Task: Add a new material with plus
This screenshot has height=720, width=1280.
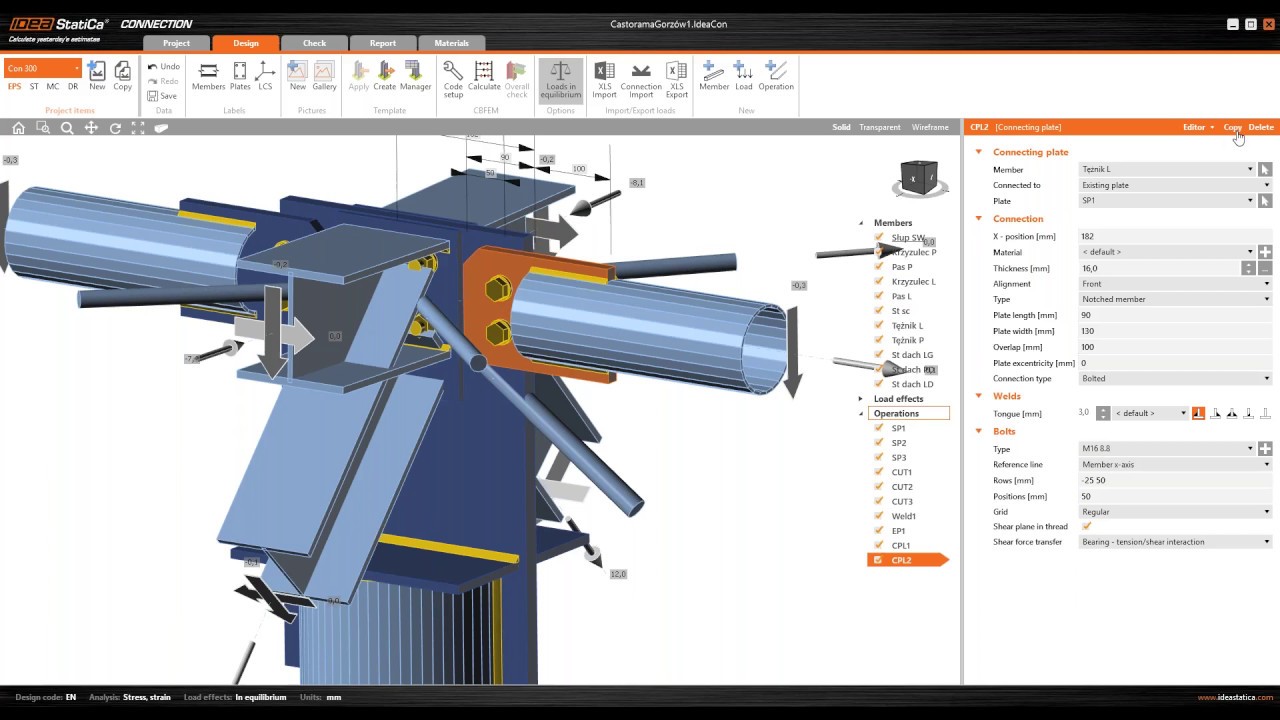Action: (1265, 252)
